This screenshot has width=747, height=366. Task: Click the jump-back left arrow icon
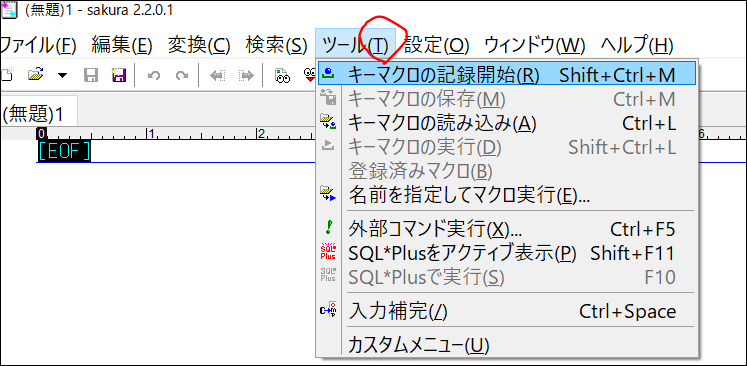(218, 75)
